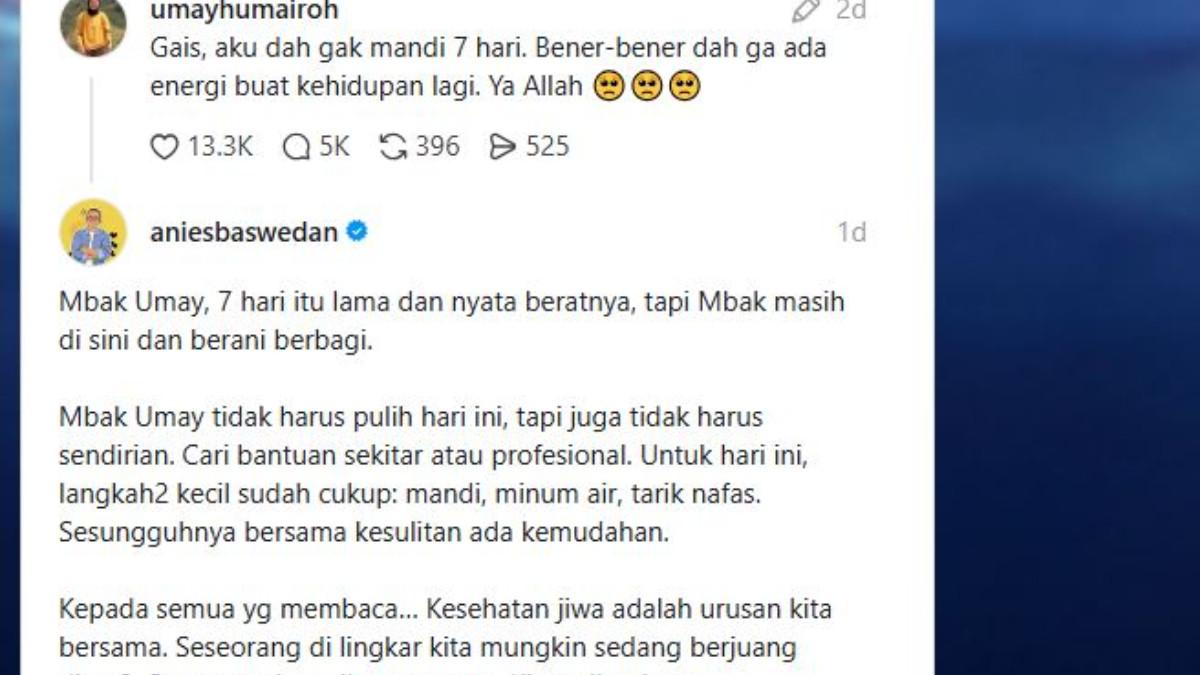Share the post via paper plane icon
1200x675 pixels.
pos(502,147)
